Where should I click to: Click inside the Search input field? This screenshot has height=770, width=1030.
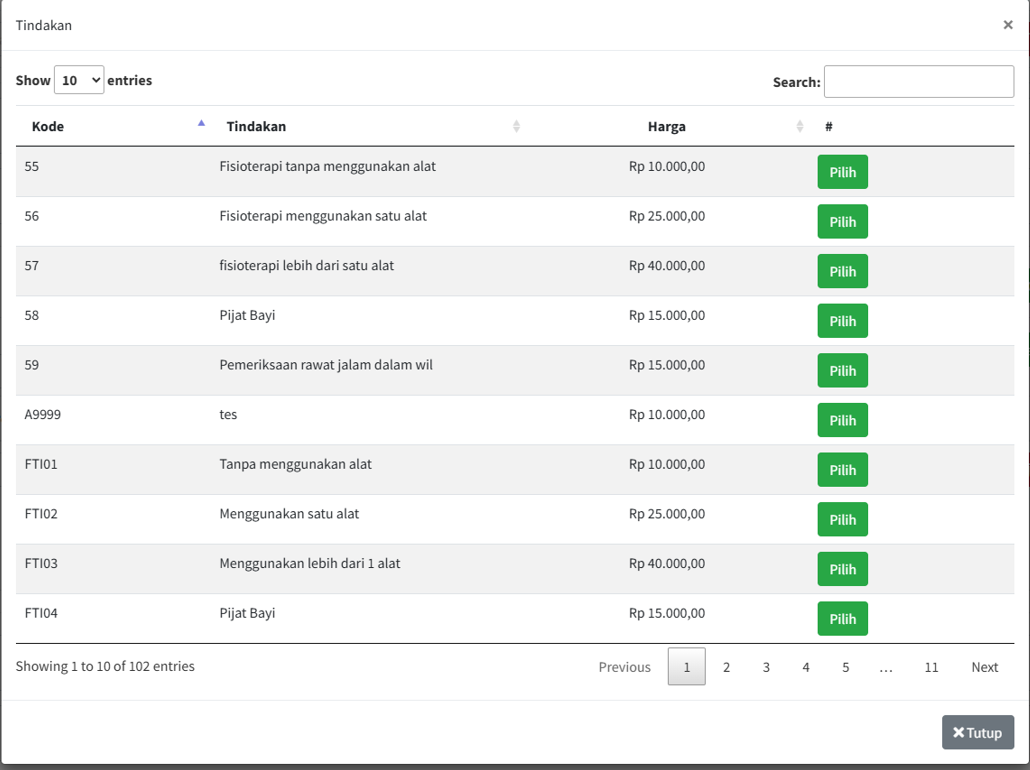click(918, 82)
